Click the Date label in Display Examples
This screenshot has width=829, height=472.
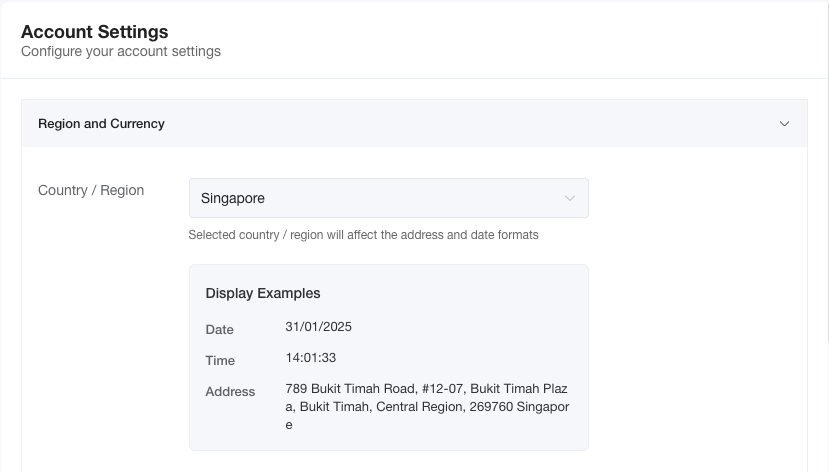219,329
